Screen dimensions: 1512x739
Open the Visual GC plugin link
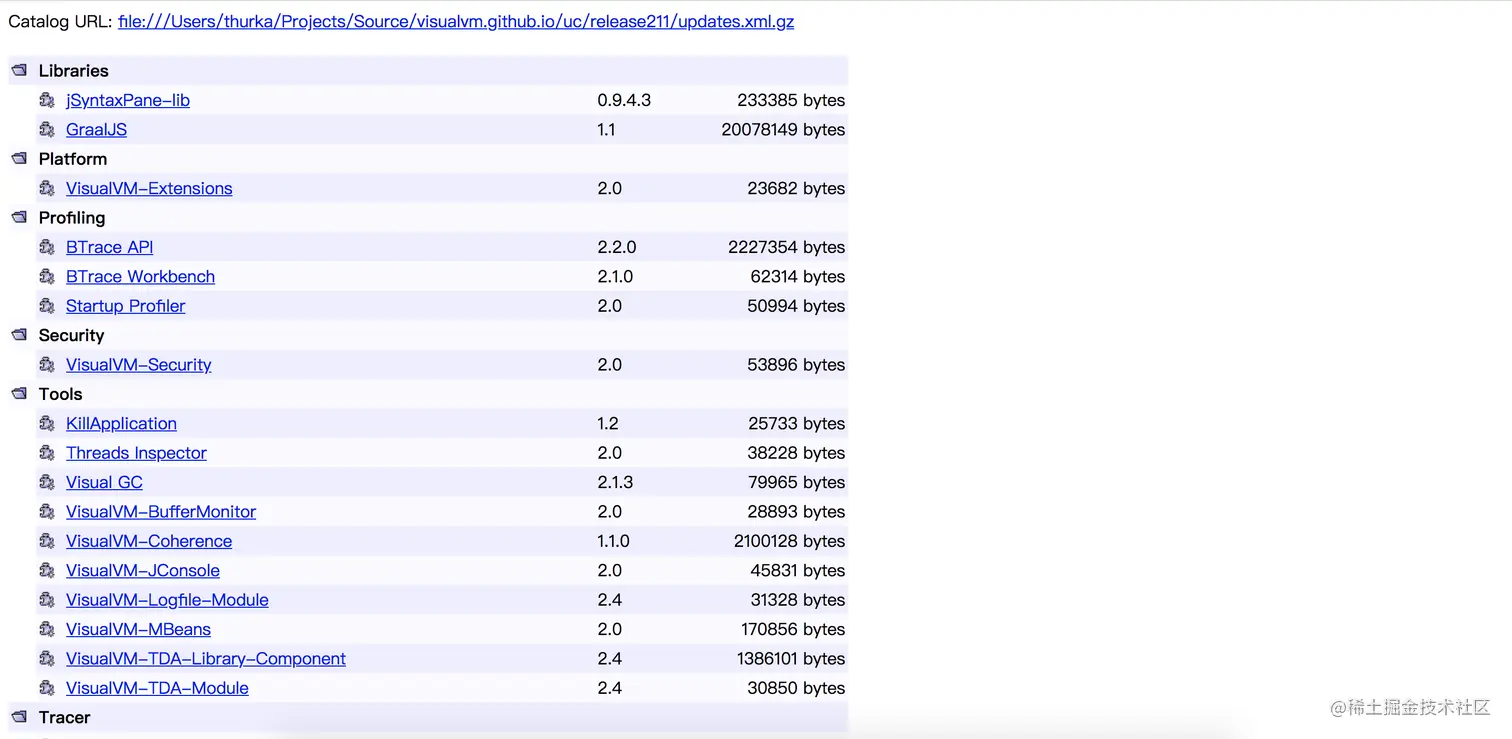click(104, 482)
